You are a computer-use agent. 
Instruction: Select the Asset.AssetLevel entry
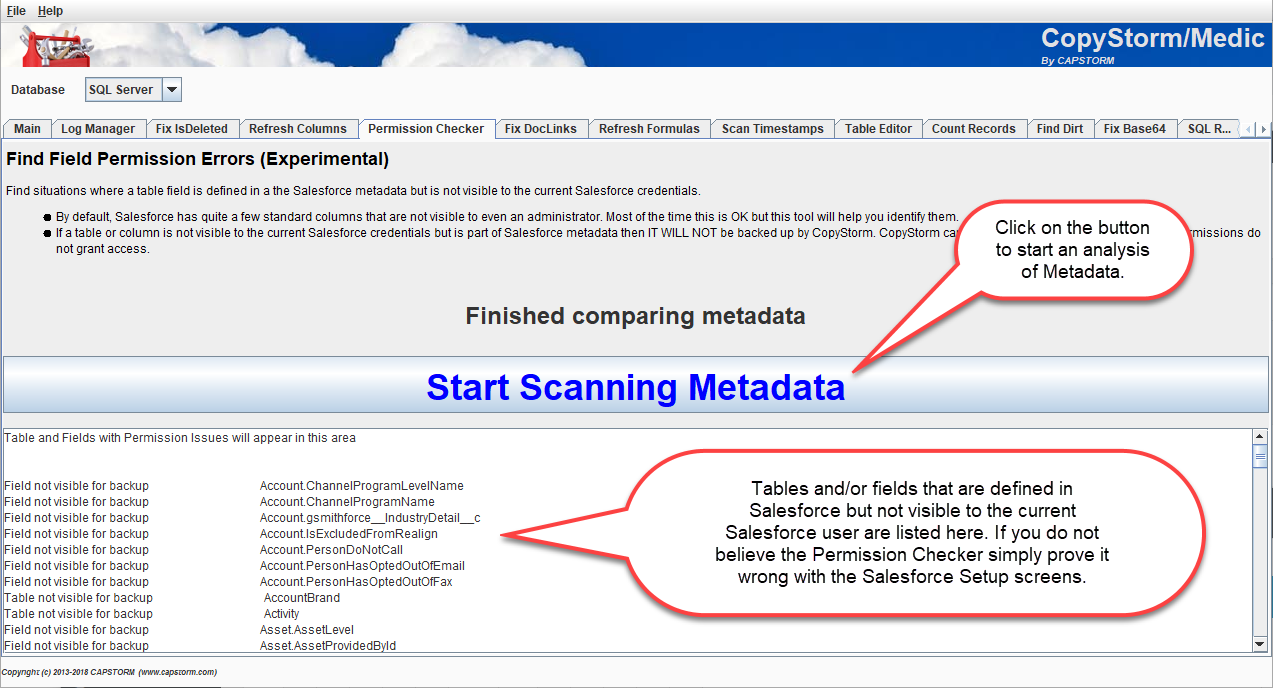[x=307, y=630]
